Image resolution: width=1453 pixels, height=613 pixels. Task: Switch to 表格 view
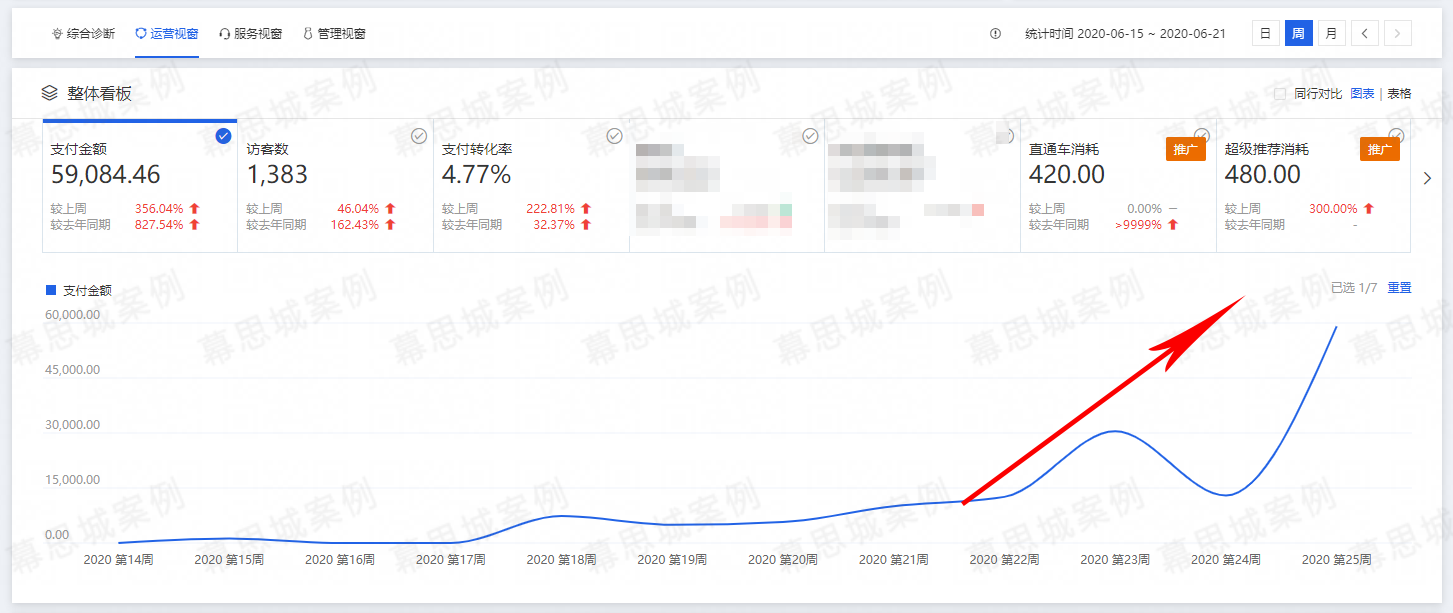point(1399,94)
